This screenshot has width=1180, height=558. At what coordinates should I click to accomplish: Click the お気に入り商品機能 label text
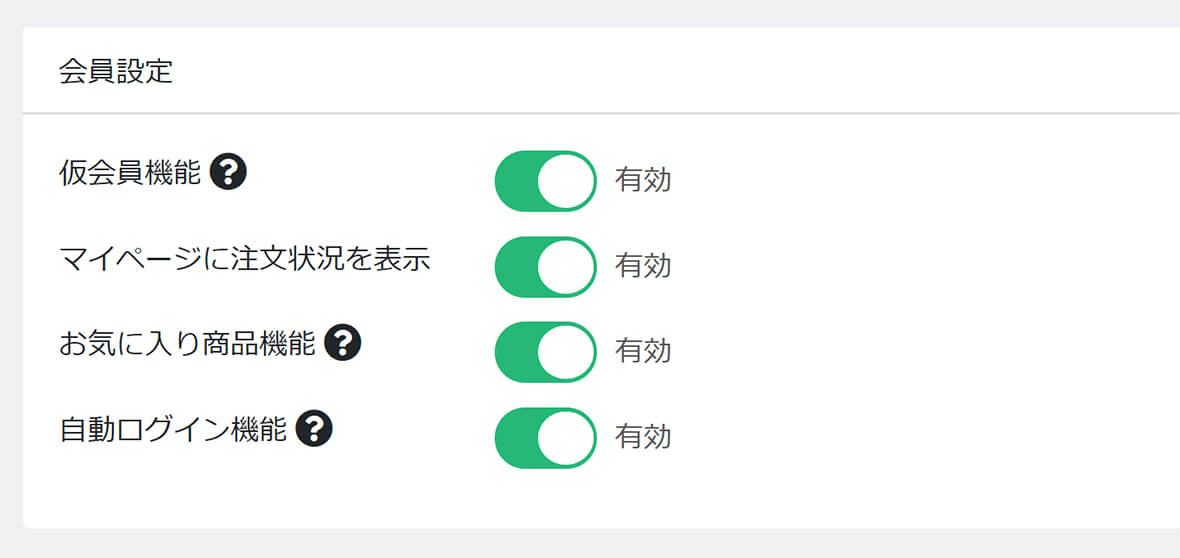point(187,344)
